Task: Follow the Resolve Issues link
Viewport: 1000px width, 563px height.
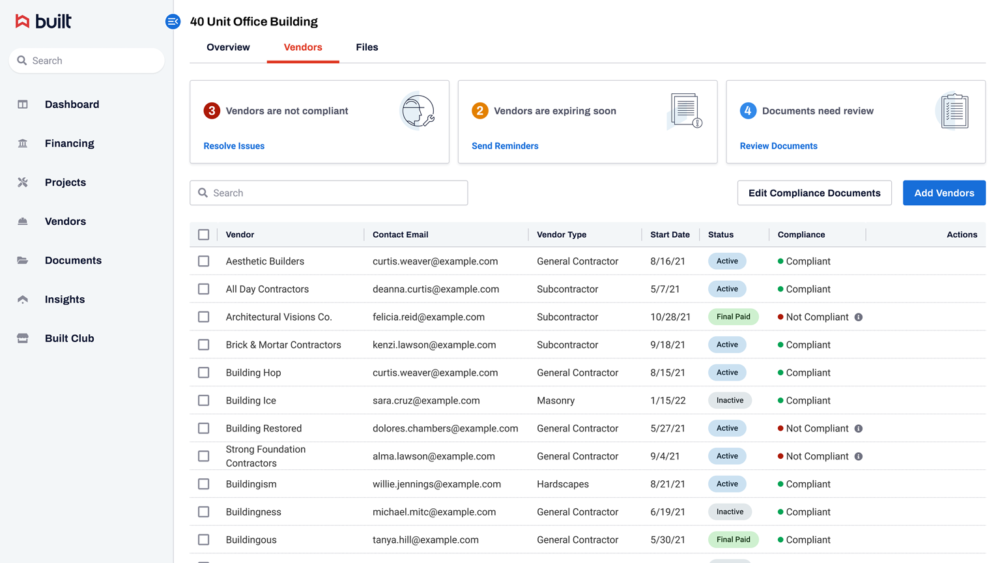Action: pyautogui.click(x=234, y=146)
